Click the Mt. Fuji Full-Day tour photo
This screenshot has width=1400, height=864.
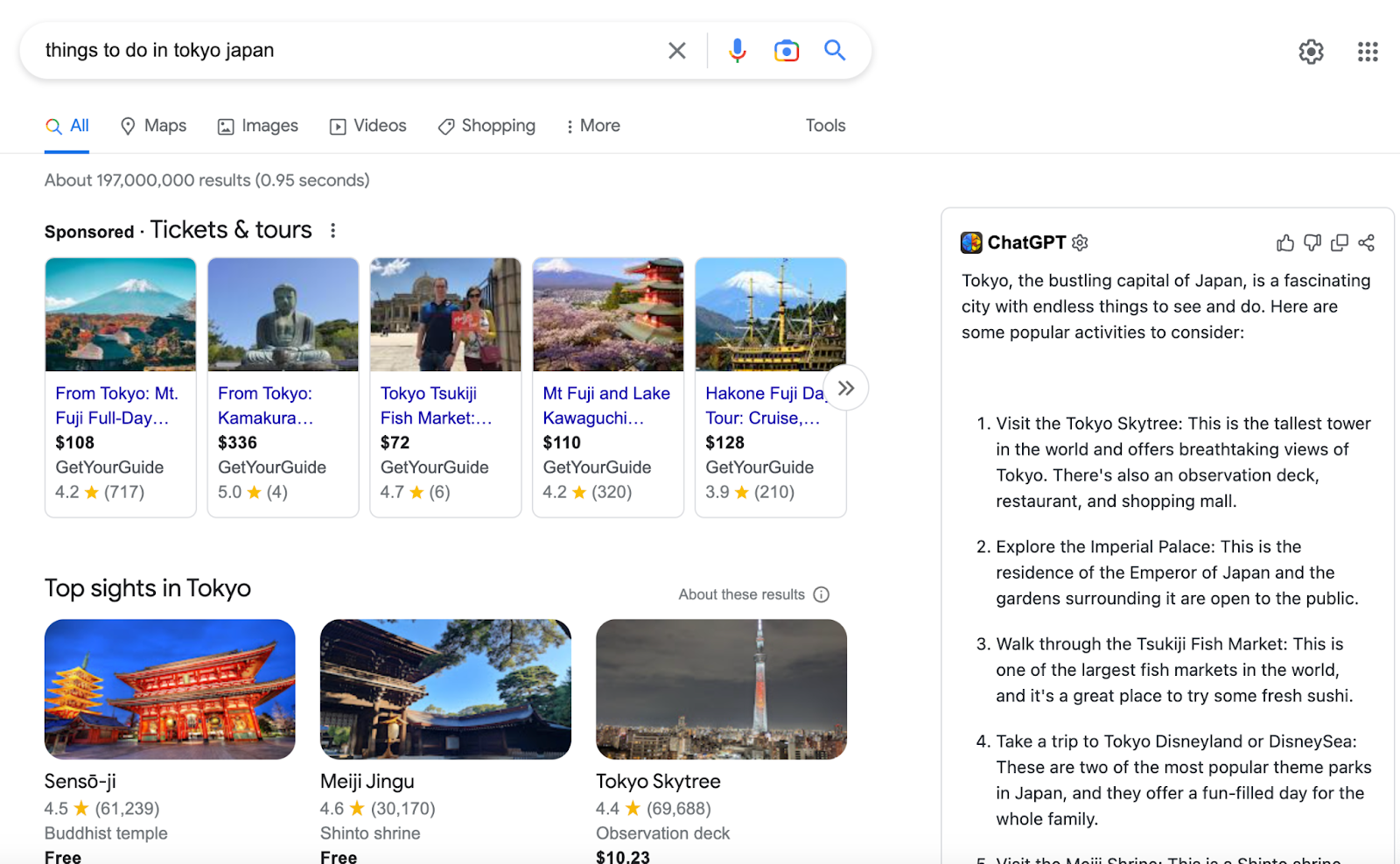(x=121, y=314)
